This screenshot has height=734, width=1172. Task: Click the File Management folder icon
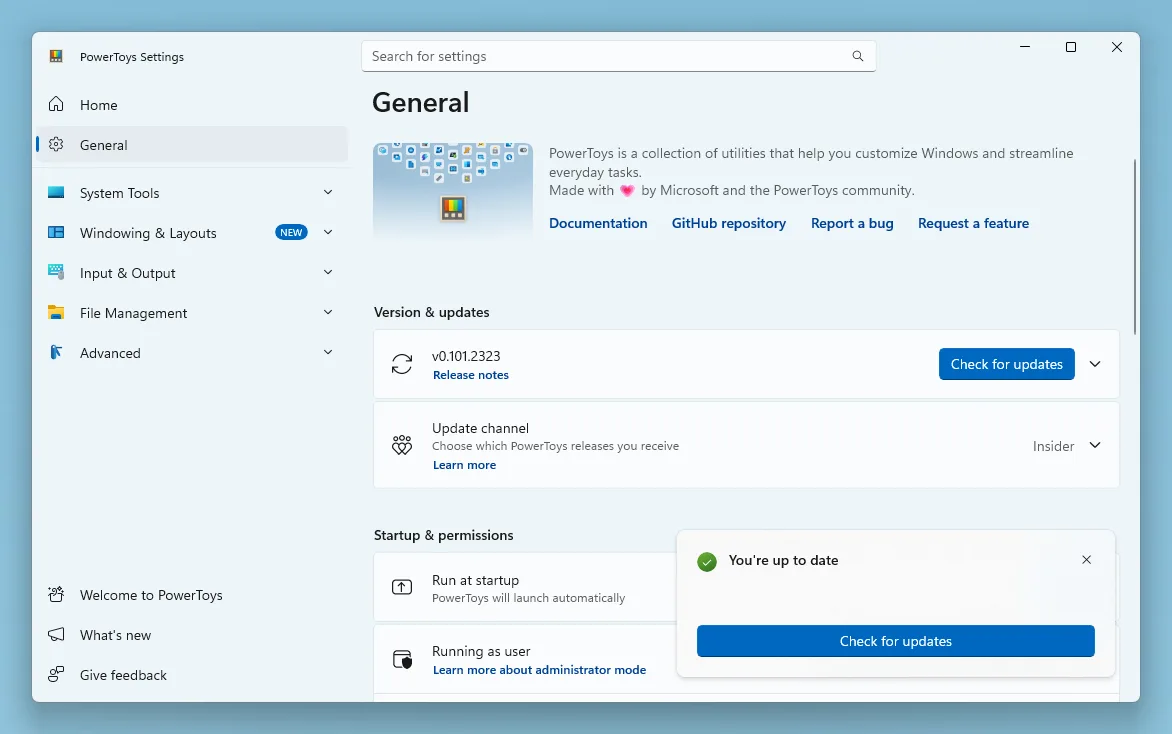point(56,312)
